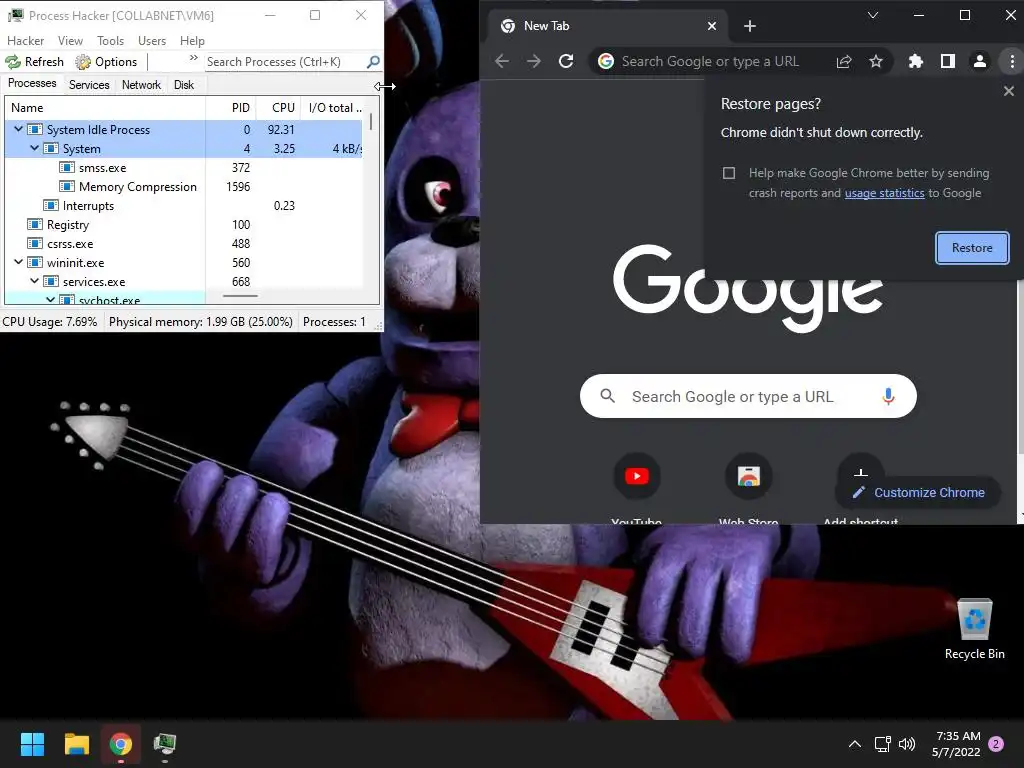Select the Recycle Bin desktop icon

(974, 629)
